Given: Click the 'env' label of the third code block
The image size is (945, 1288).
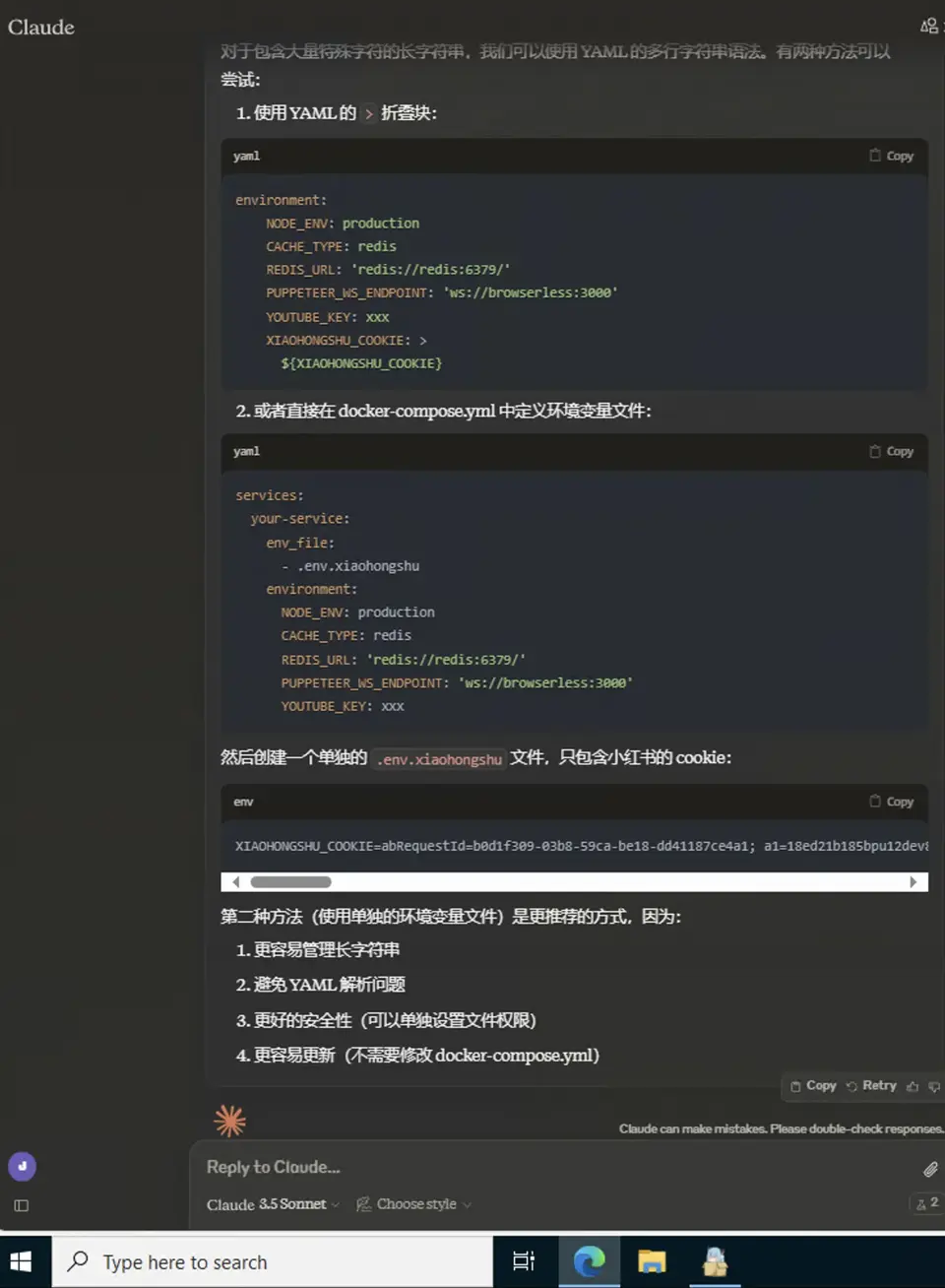Looking at the screenshot, I should click(x=243, y=802).
